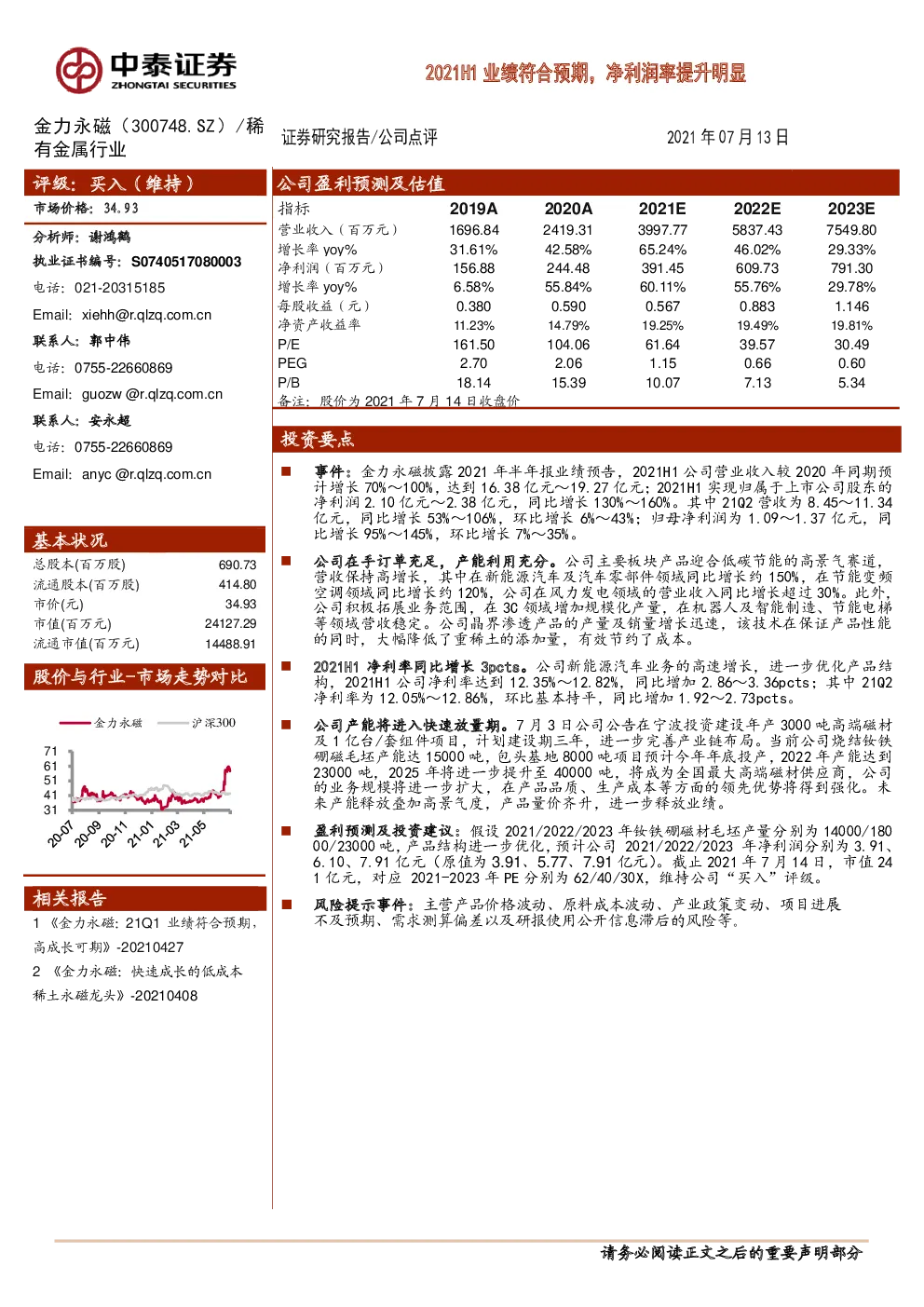924x1307 pixels.
Task: Click the P/E row label
Action: pyautogui.click(x=289, y=345)
